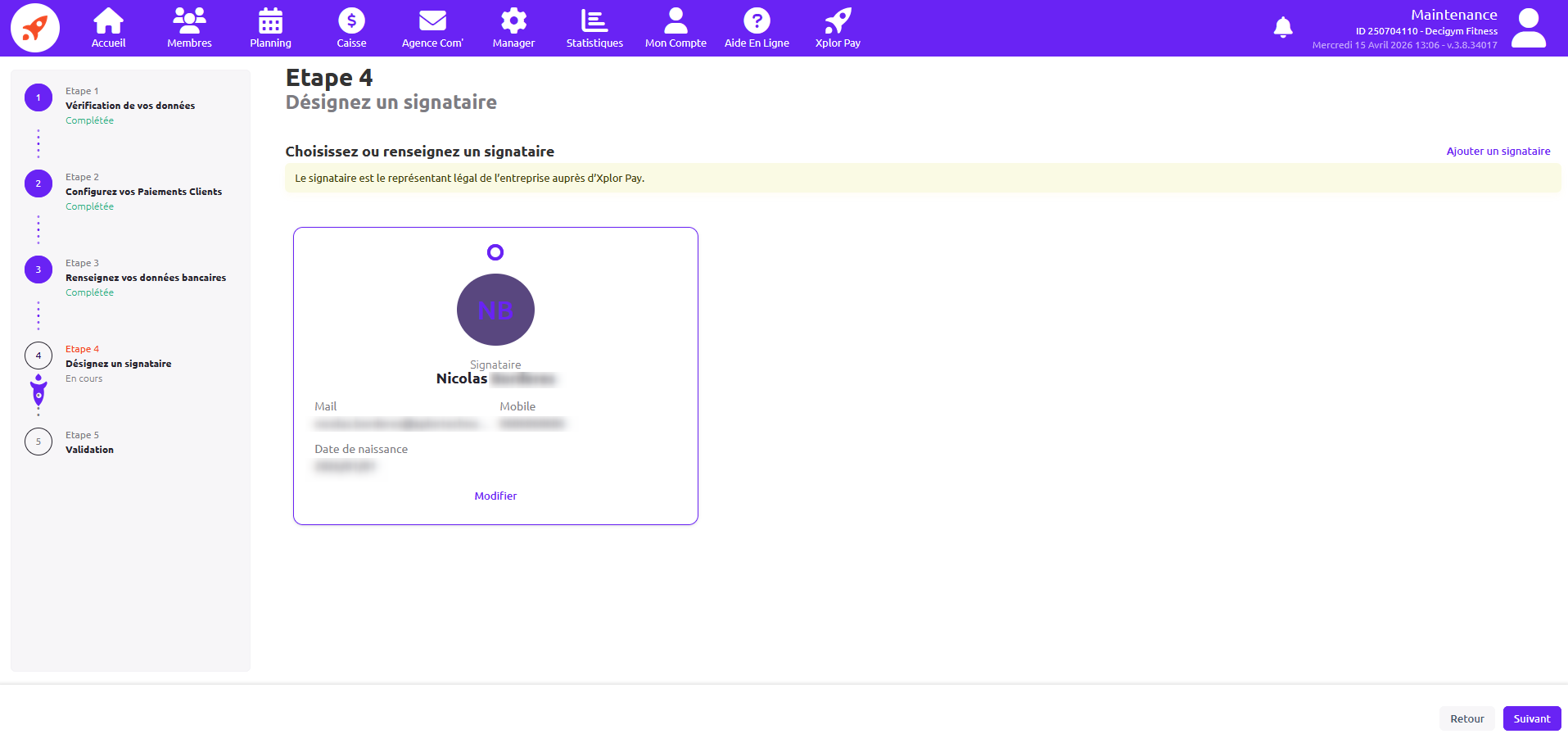Click the En cours status text

[x=84, y=378]
